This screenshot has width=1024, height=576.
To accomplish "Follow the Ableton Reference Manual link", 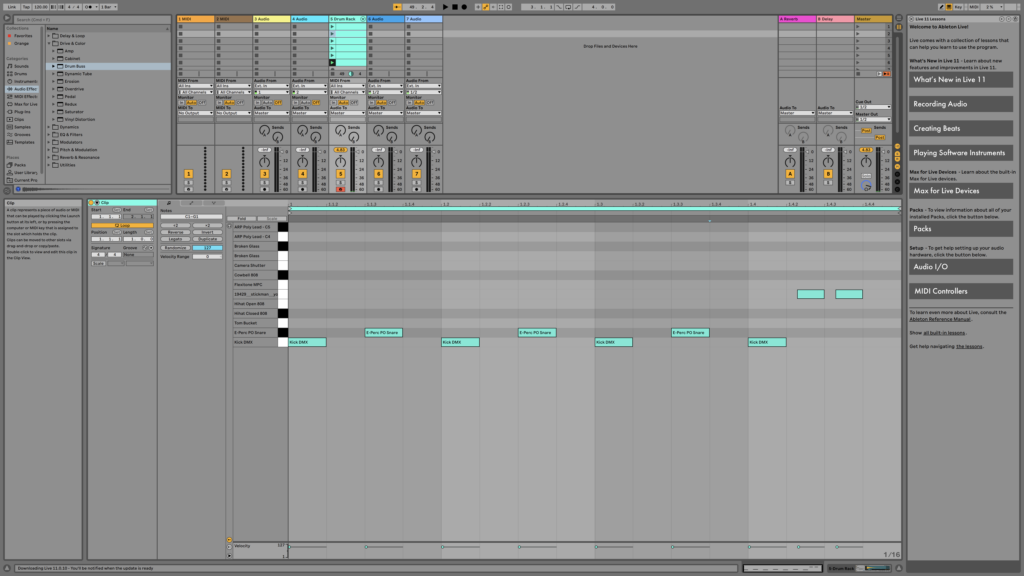I will pos(940,319).
